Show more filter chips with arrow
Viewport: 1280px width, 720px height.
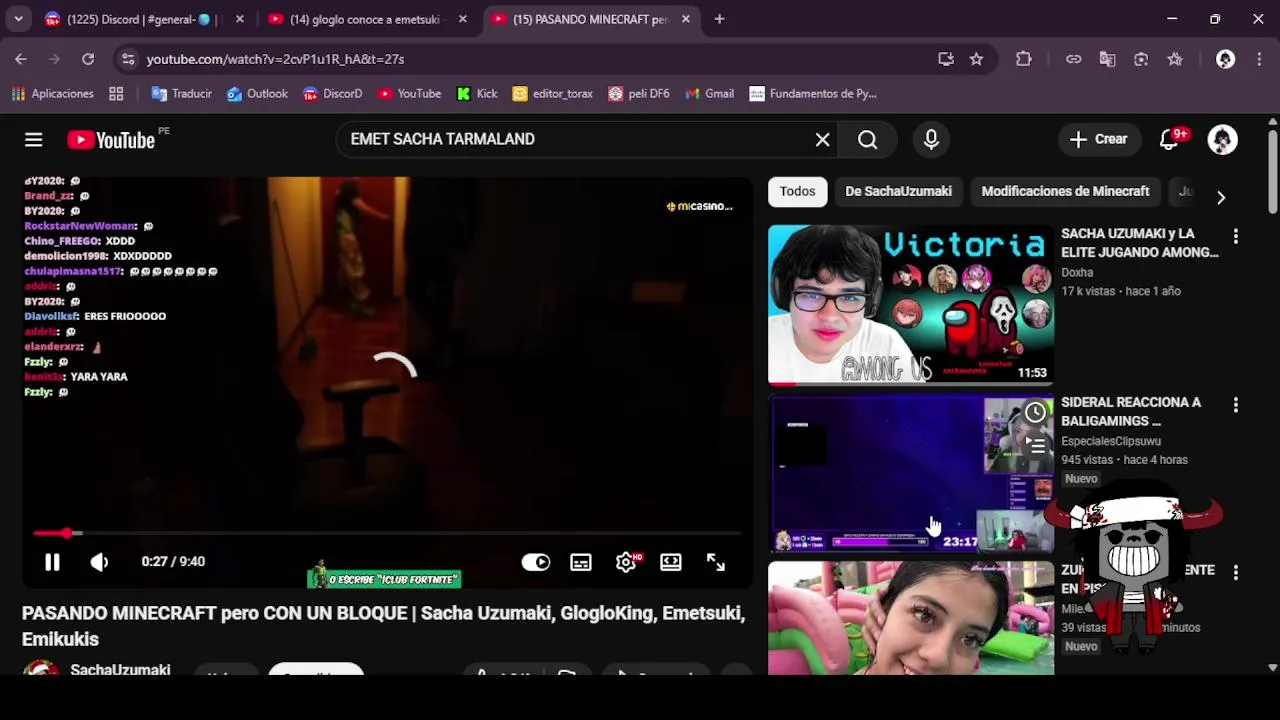point(1221,197)
